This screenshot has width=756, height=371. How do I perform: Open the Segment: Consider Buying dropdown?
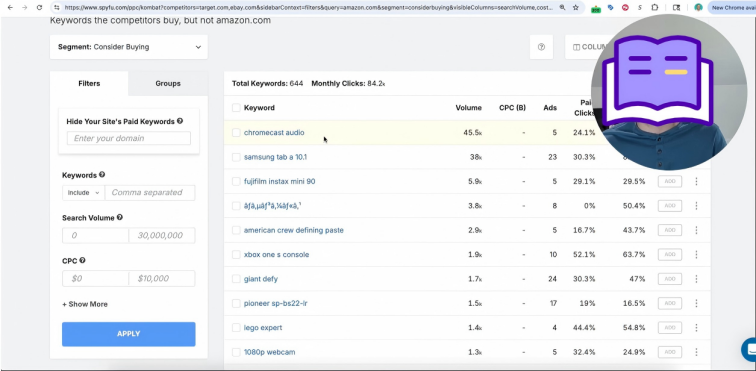pyautogui.click(x=129, y=47)
